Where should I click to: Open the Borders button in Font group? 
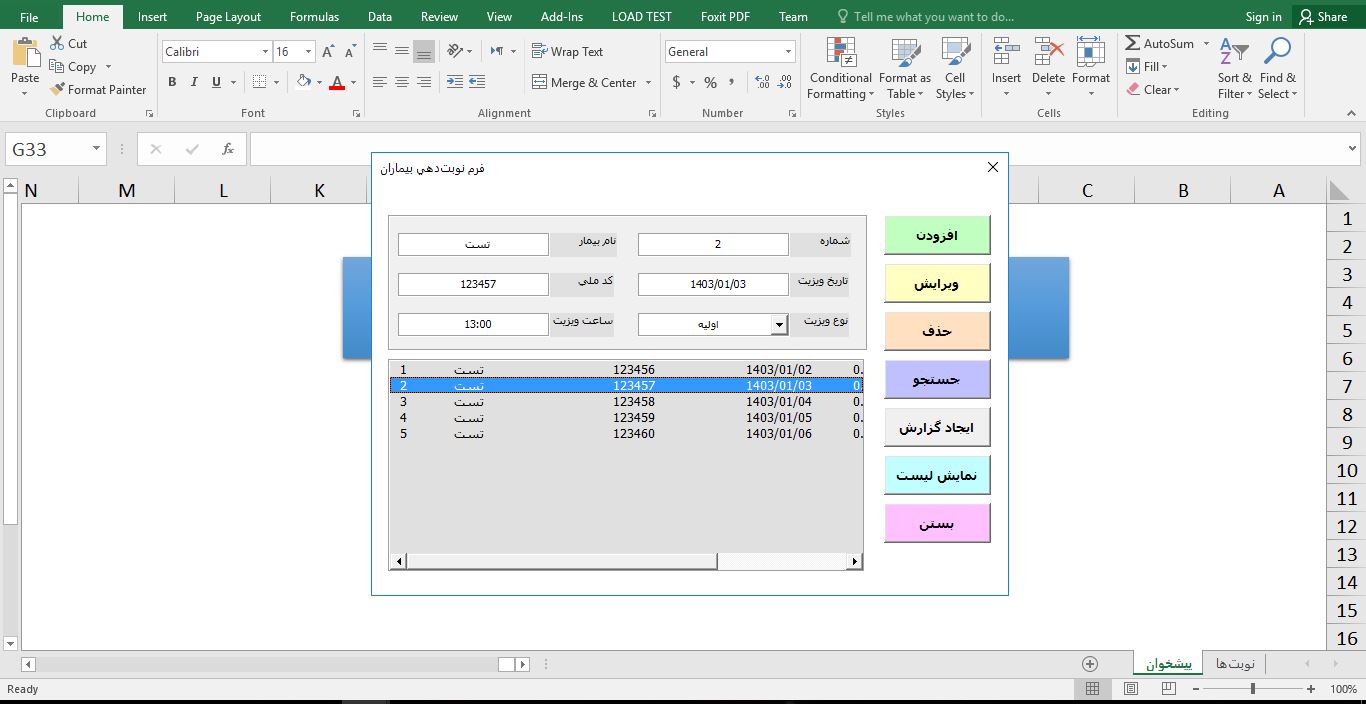point(260,82)
